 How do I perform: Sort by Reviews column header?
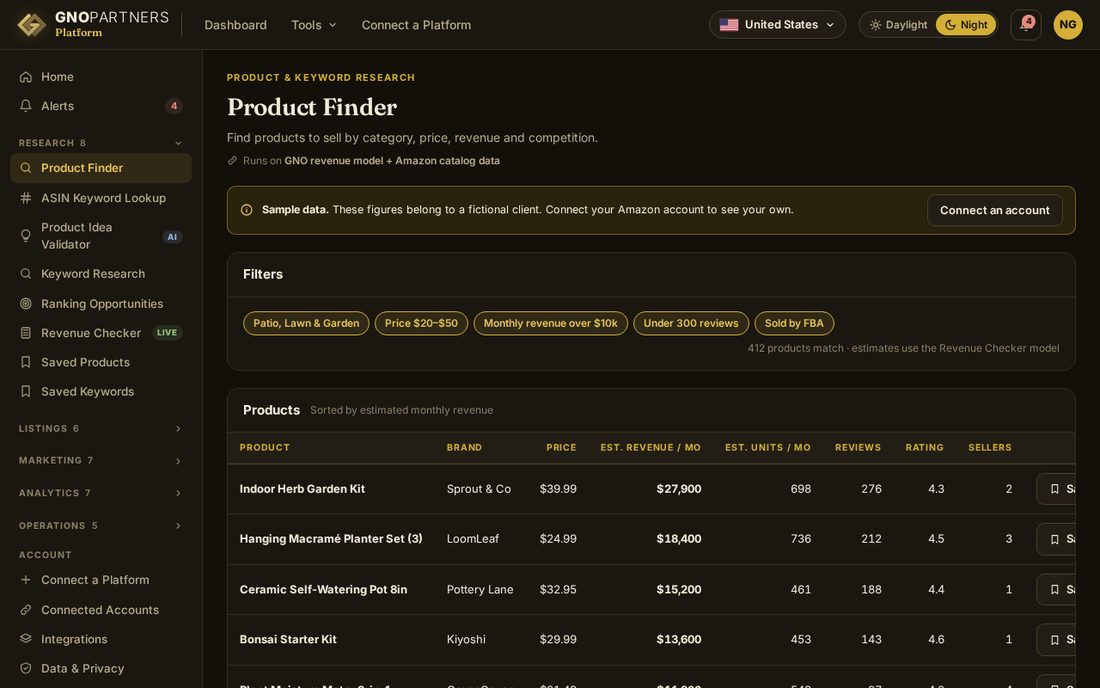[858, 447]
